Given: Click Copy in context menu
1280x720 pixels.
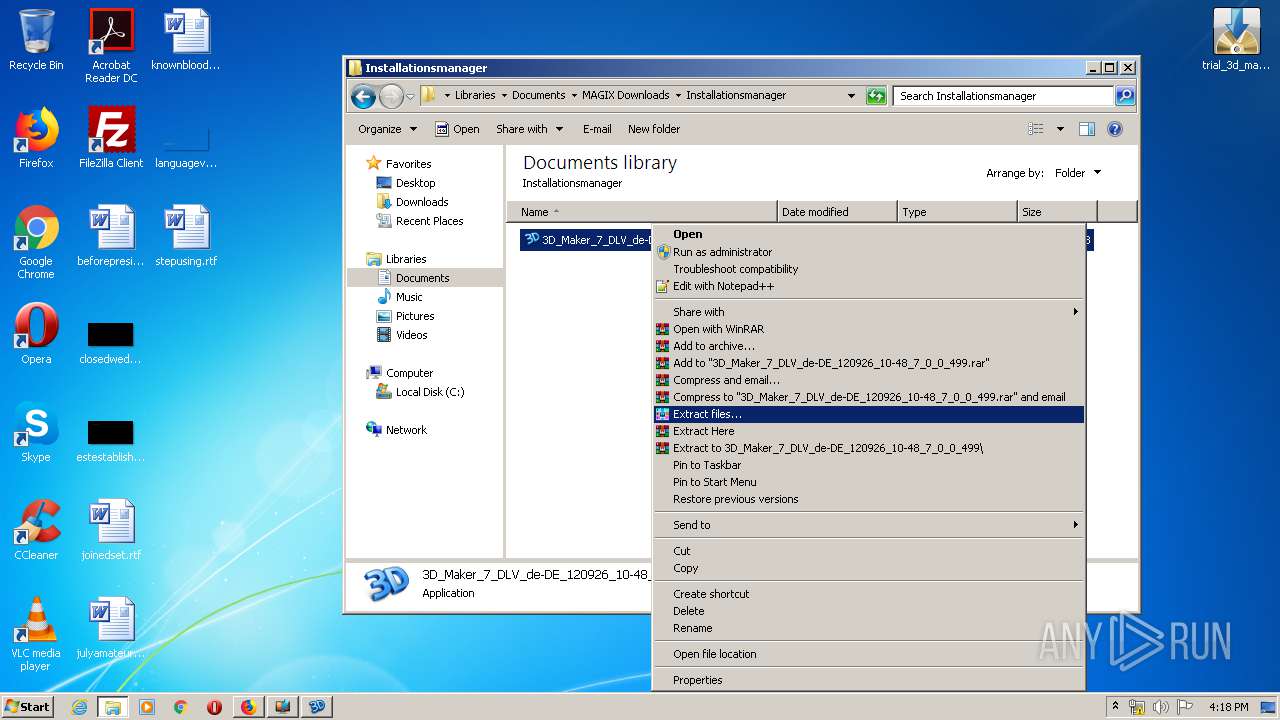Looking at the screenshot, I should coord(869,568).
